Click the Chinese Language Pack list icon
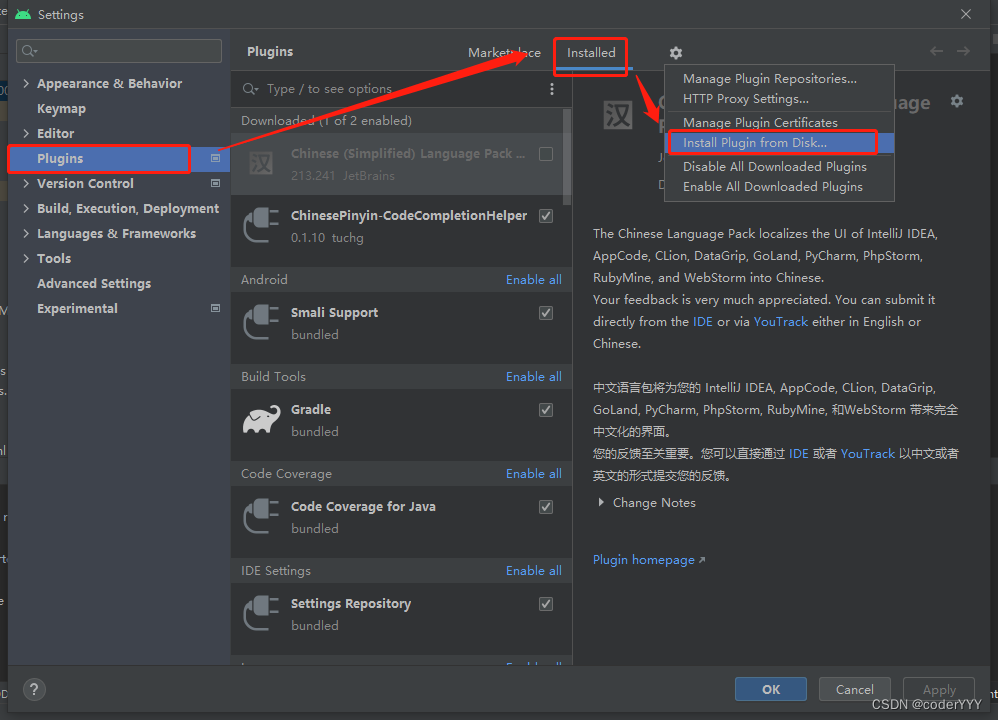This screenshot has width=998, height=720. [261, 164]
